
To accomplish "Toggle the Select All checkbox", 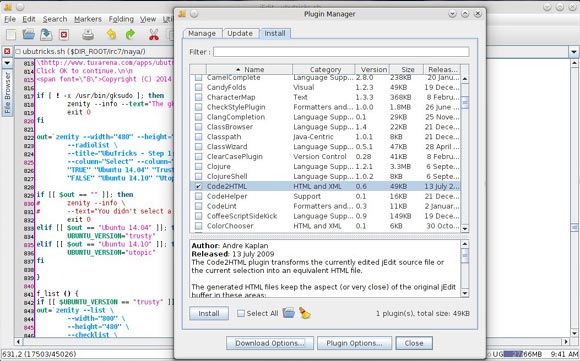I will click(x=241, y=313).
